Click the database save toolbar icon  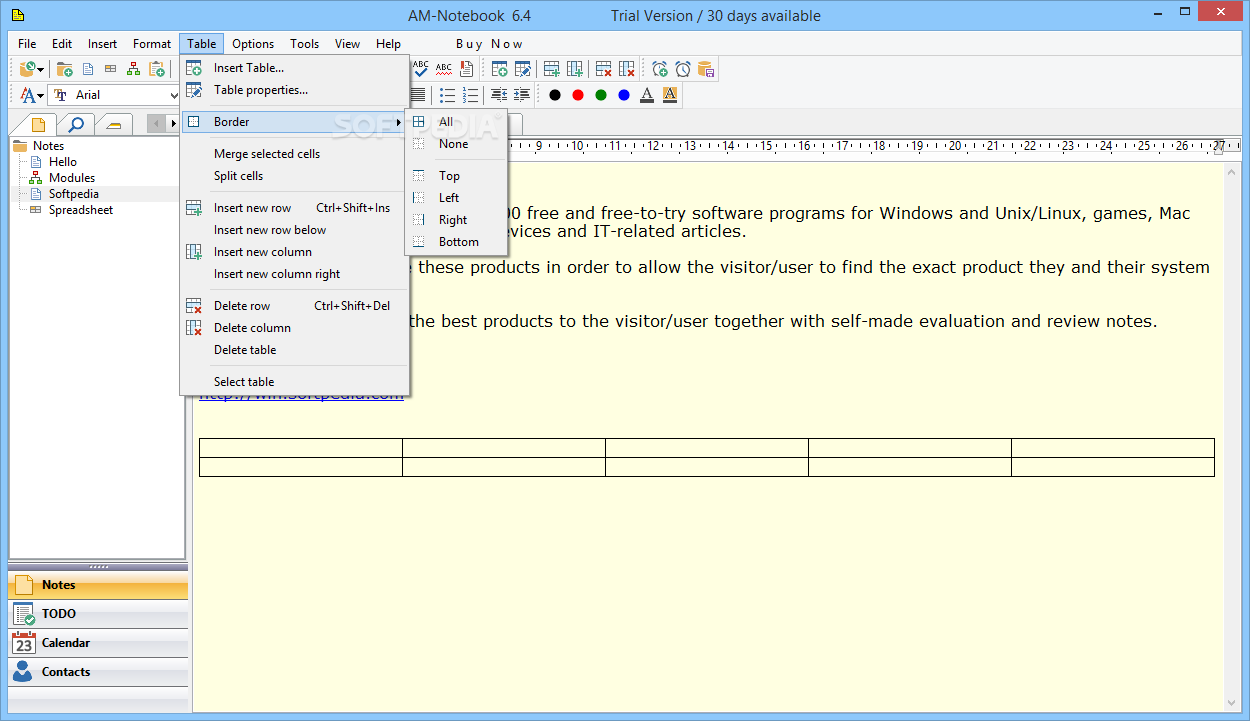[706, 69]
